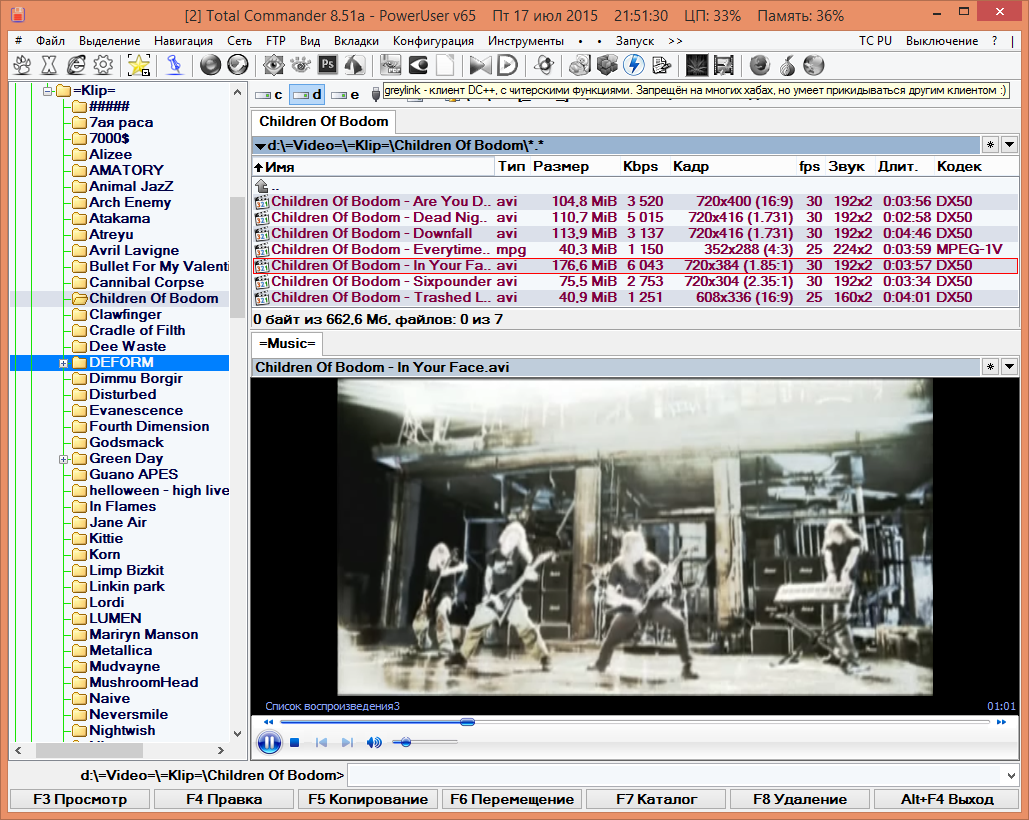Click the hard disk tool icon
The width and height of the screenshot is (1029, 820).
[x=580, y=65]
